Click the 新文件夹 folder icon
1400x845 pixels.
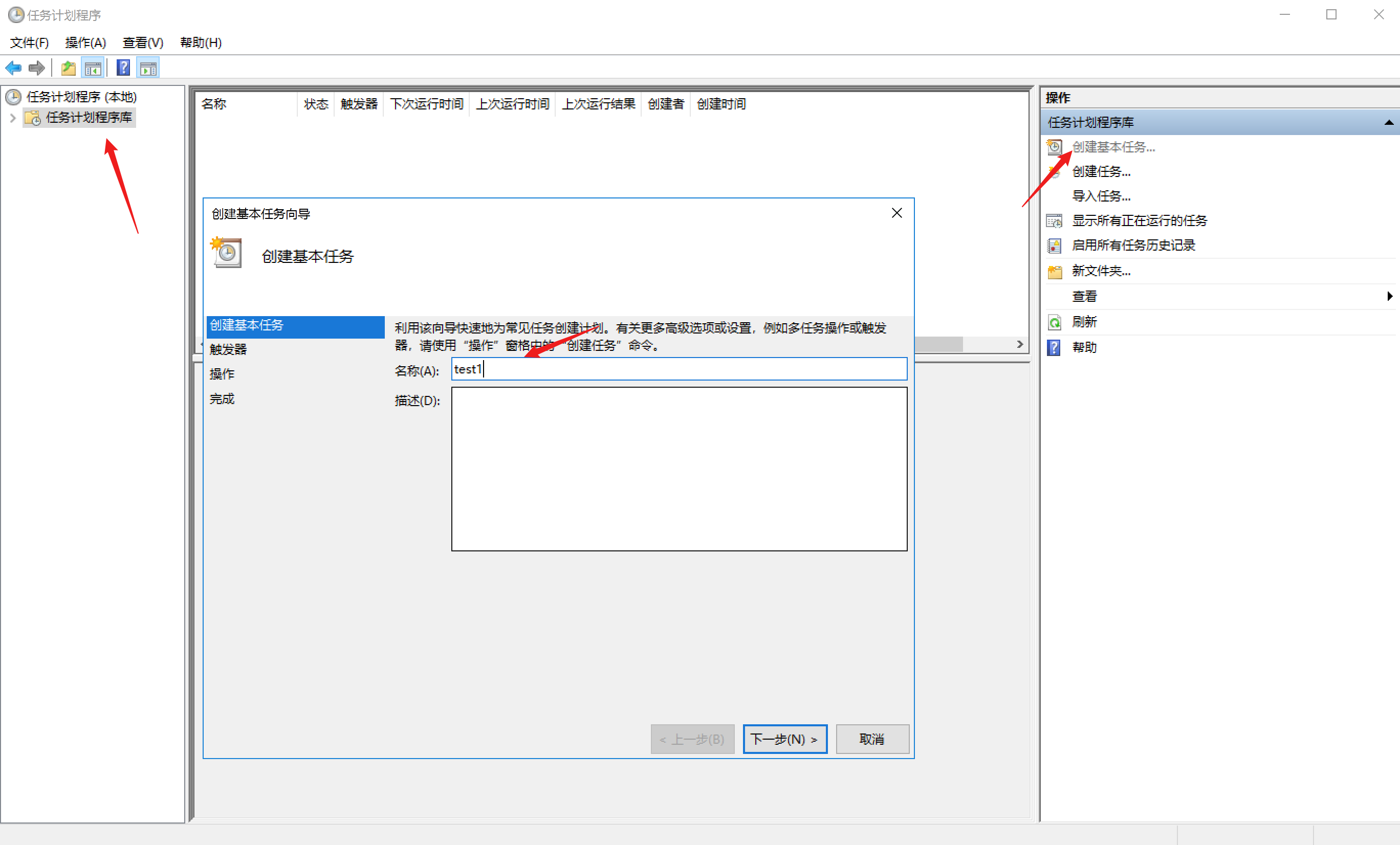[x=1055, y=272]
